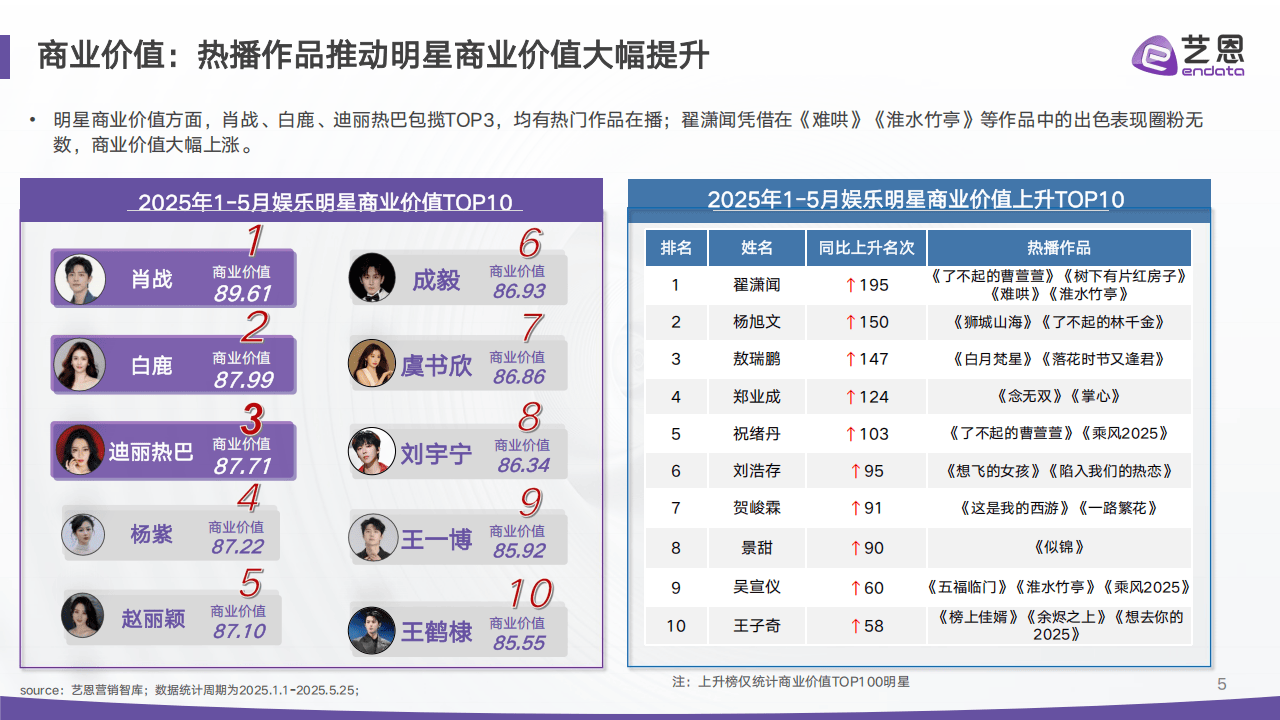The width and height of the screenshot is (1280, 720).
Task: Click the rise value ↑150
Action: [x=867, y=322]
